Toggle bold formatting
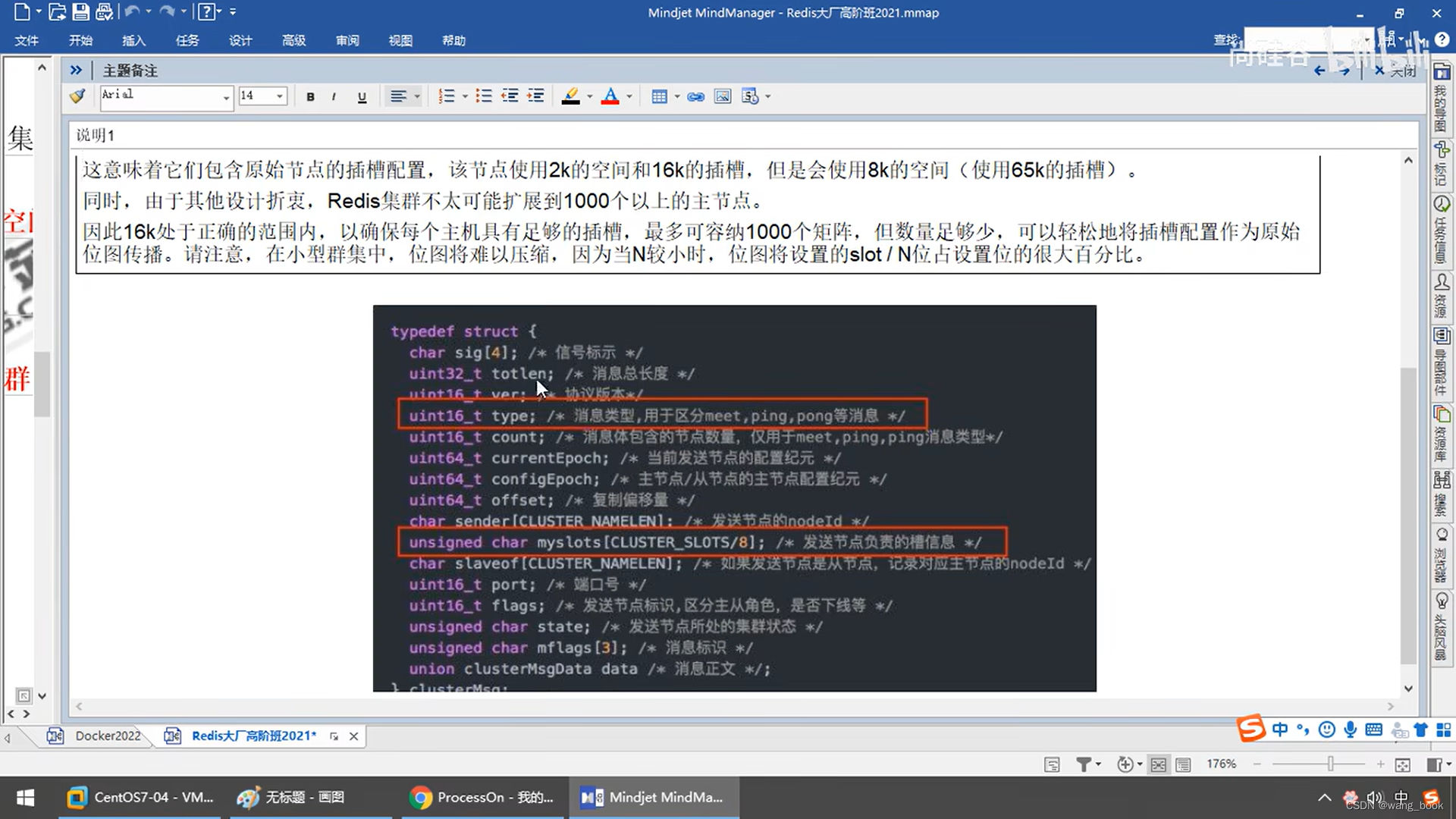The height and width of the screenshot is (819, 1456). (309, 96)
